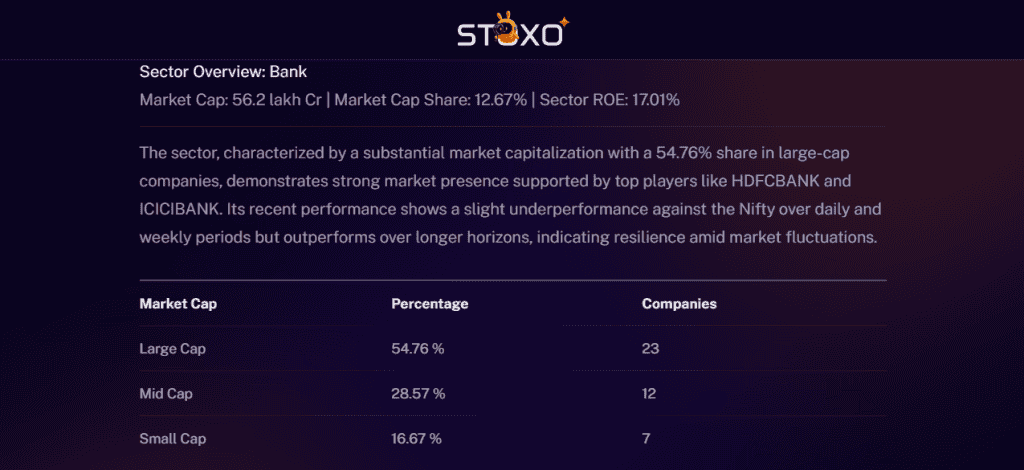Image resolution: width=1024 pixels, height=470 pixels.
Task: Select the "Small Cap" row label
Action: (173, 438)
